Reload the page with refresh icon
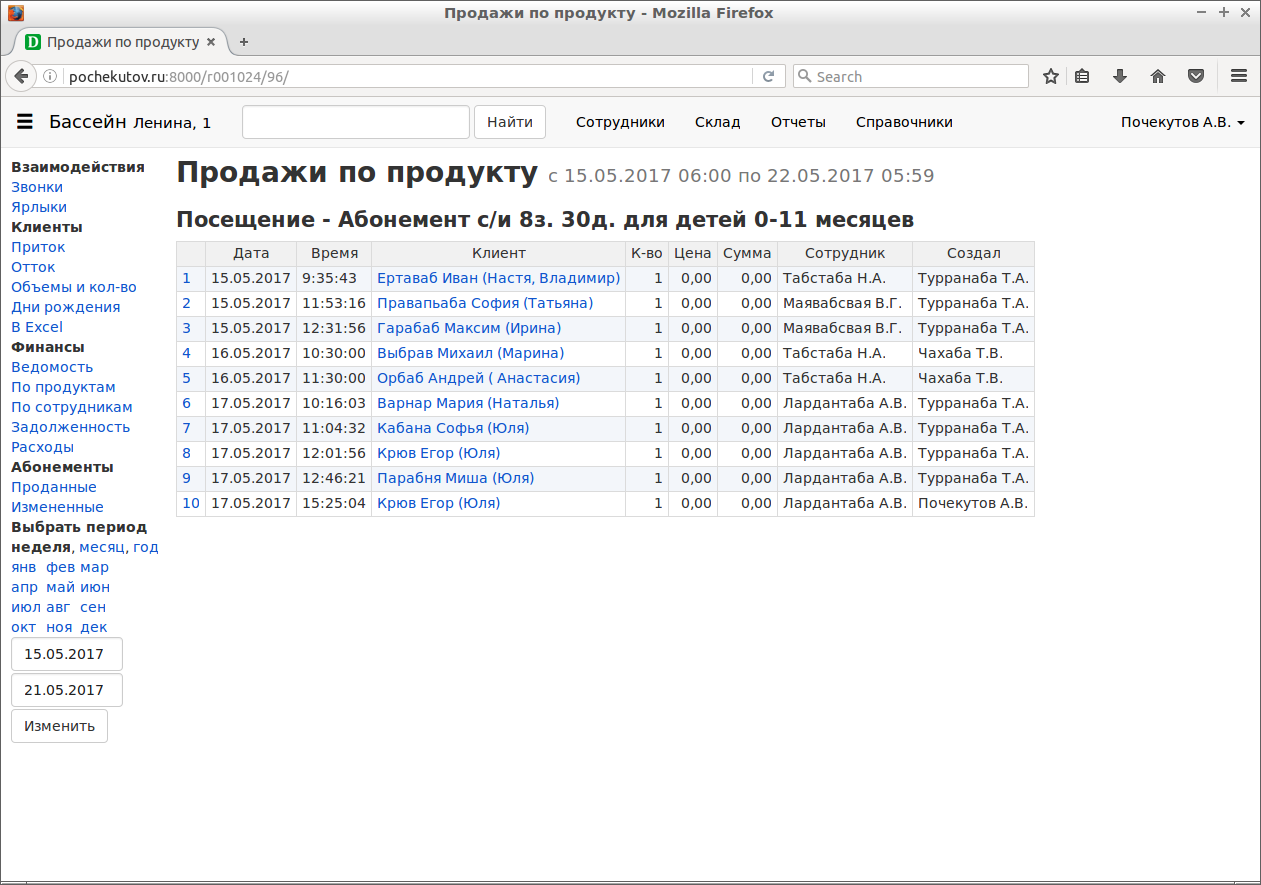The width and height of the screenshot is (1261, 885). (x=768, y=76)
